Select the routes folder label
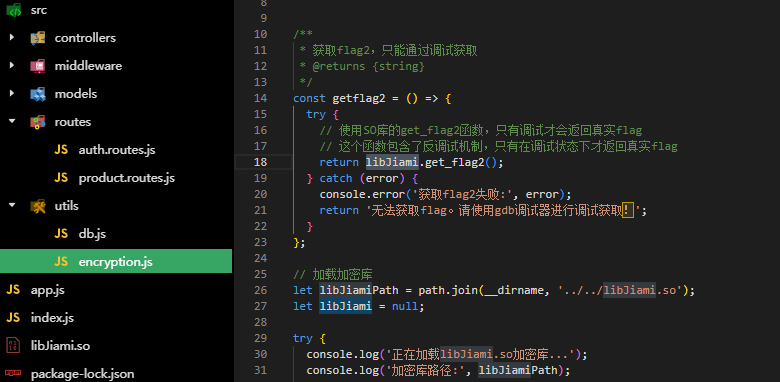This screenshot has height=382, width=780. tap(73, 121)
